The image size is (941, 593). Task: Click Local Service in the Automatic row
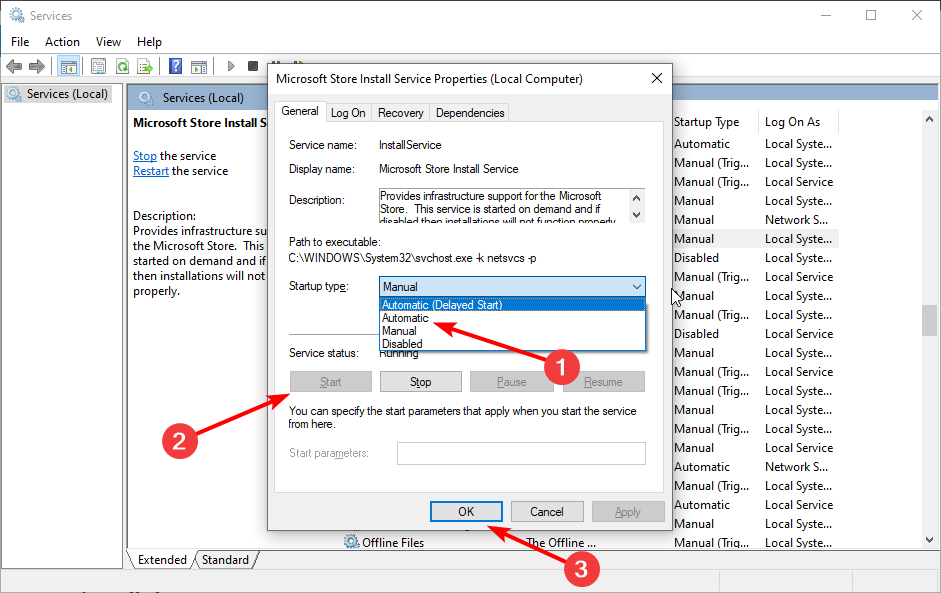point(799,505)
